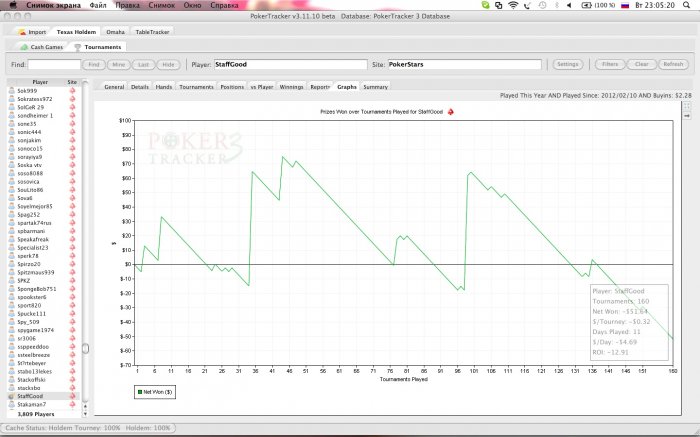Click the Cache Status indicator in status bar
The image size is (700, 437).
pos(88,428)
